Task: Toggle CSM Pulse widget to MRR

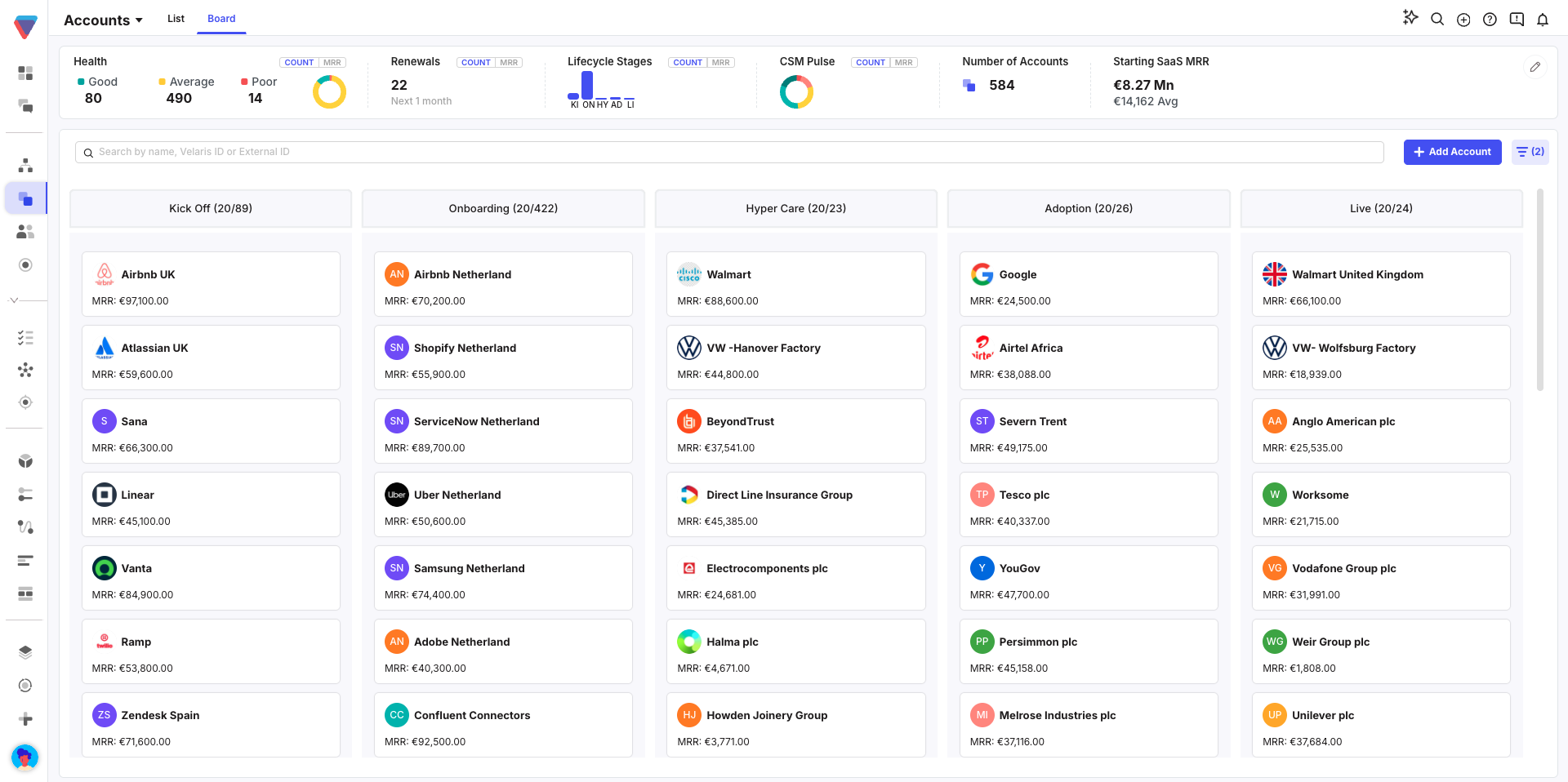Action: click(904, 63)
